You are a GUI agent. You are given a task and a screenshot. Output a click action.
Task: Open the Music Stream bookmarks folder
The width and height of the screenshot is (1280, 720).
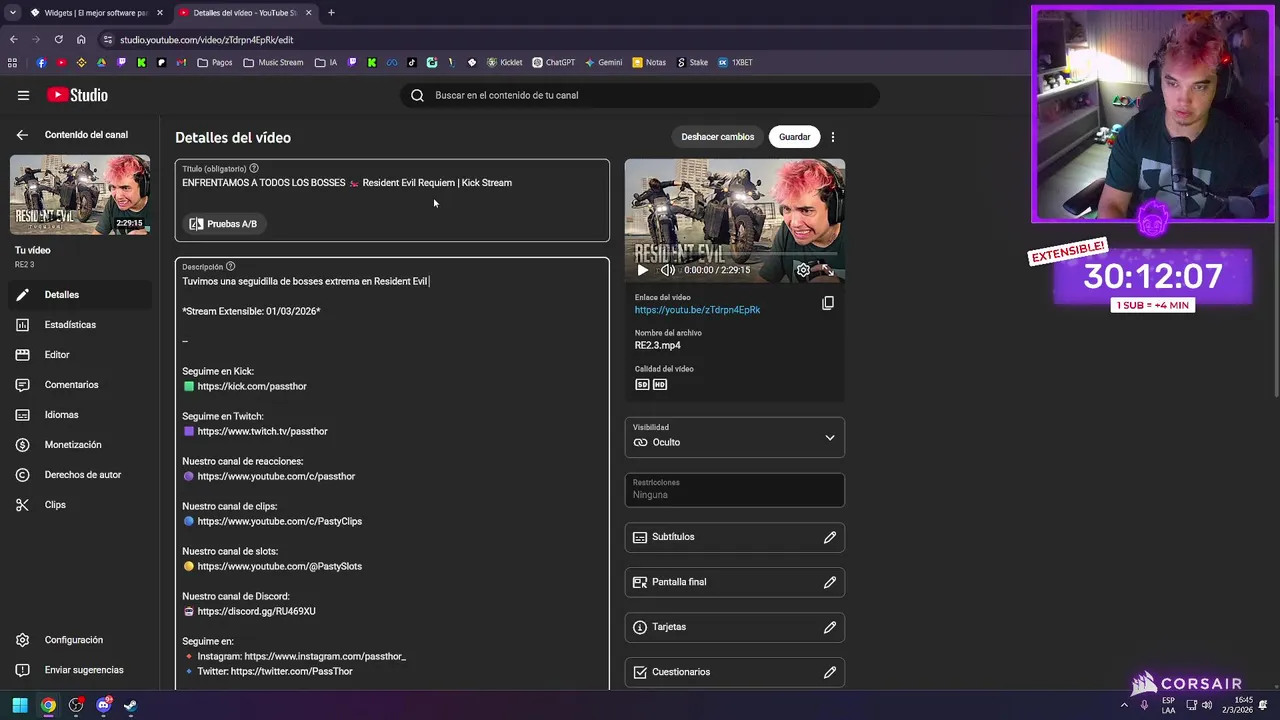(273, 62)
